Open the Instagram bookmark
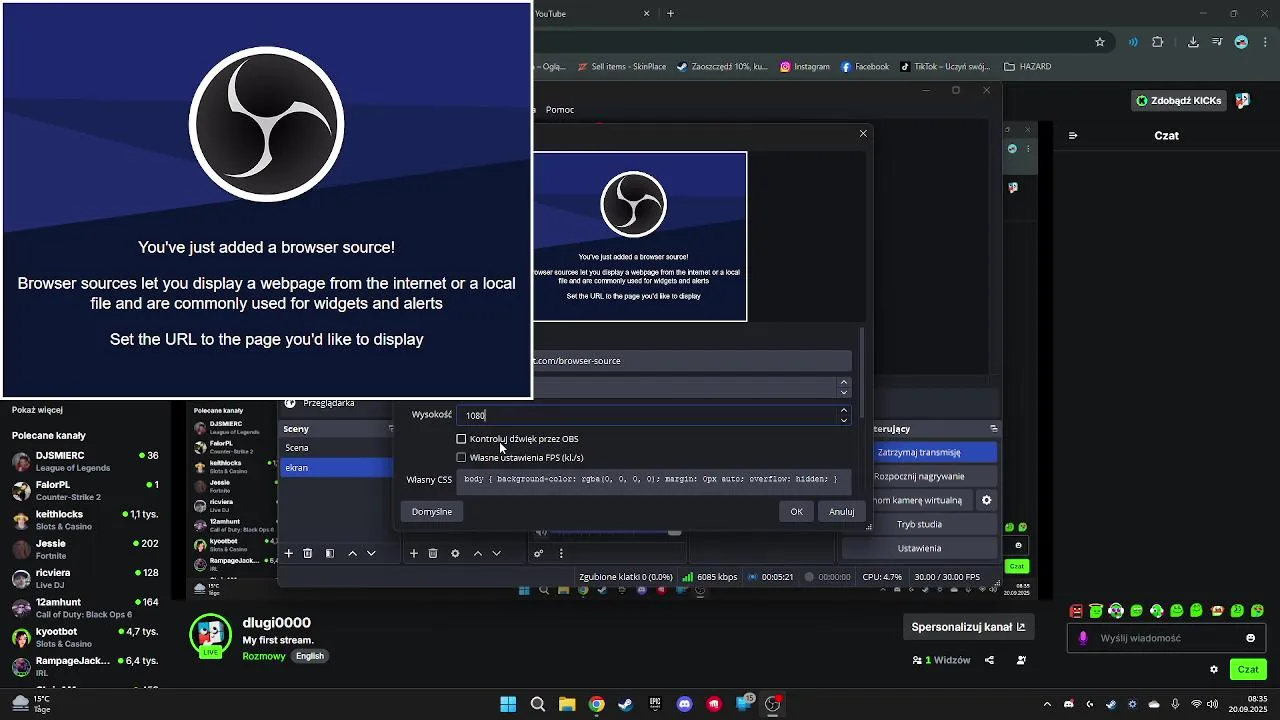Screen dimensions: 1280x720 pyautogui.click(x=805, y=67)
